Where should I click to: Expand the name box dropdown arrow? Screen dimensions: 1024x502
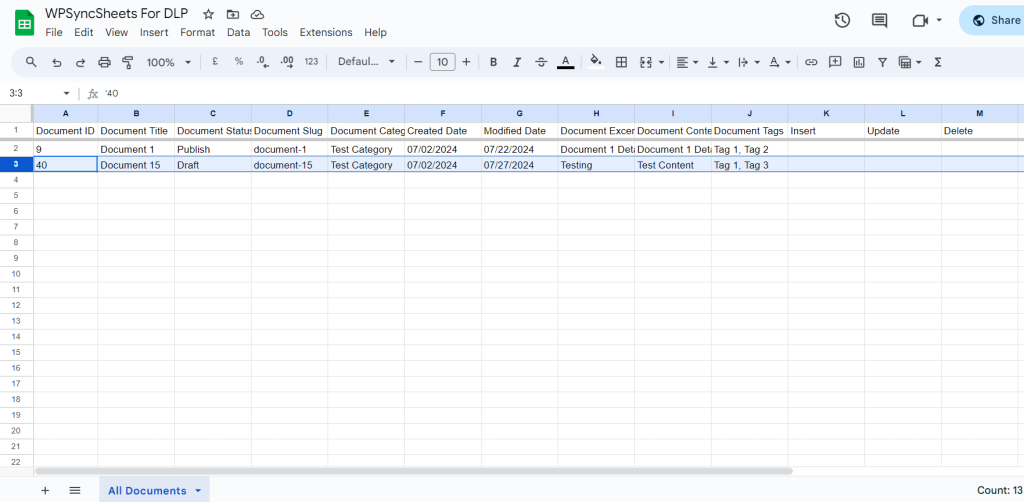pos(67,93)
